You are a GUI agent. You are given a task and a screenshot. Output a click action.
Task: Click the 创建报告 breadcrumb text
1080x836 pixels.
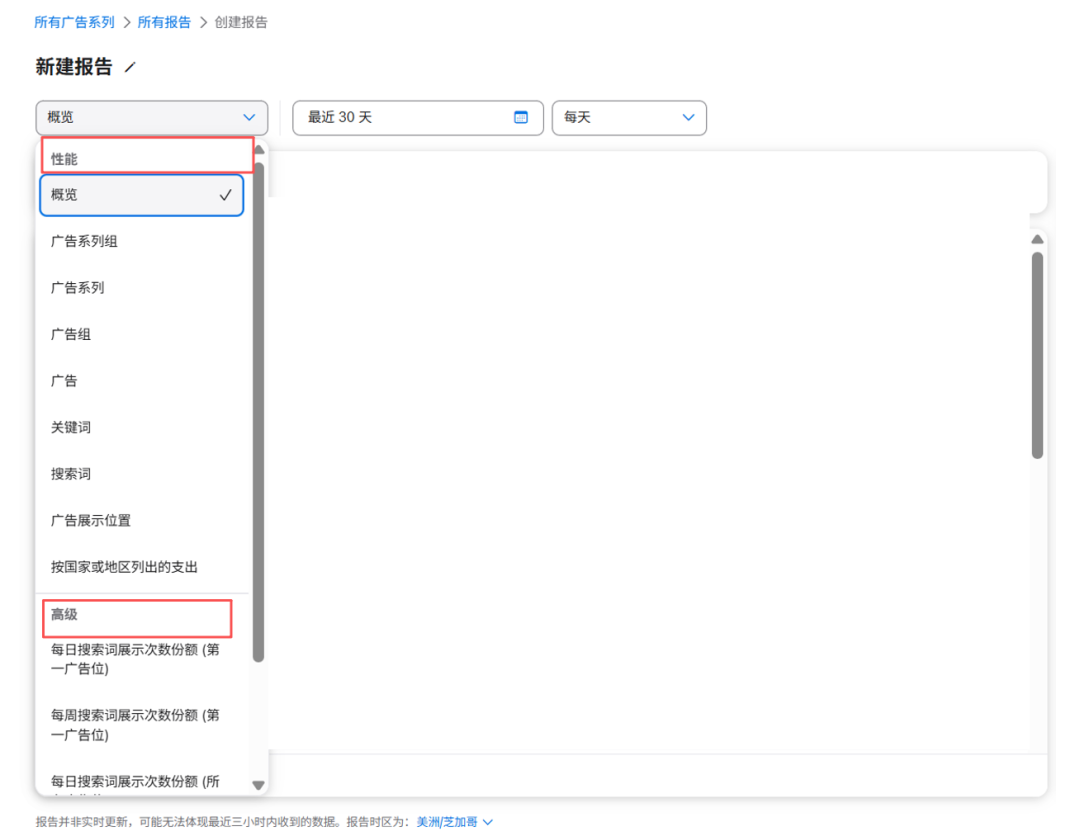pos(241,22)
